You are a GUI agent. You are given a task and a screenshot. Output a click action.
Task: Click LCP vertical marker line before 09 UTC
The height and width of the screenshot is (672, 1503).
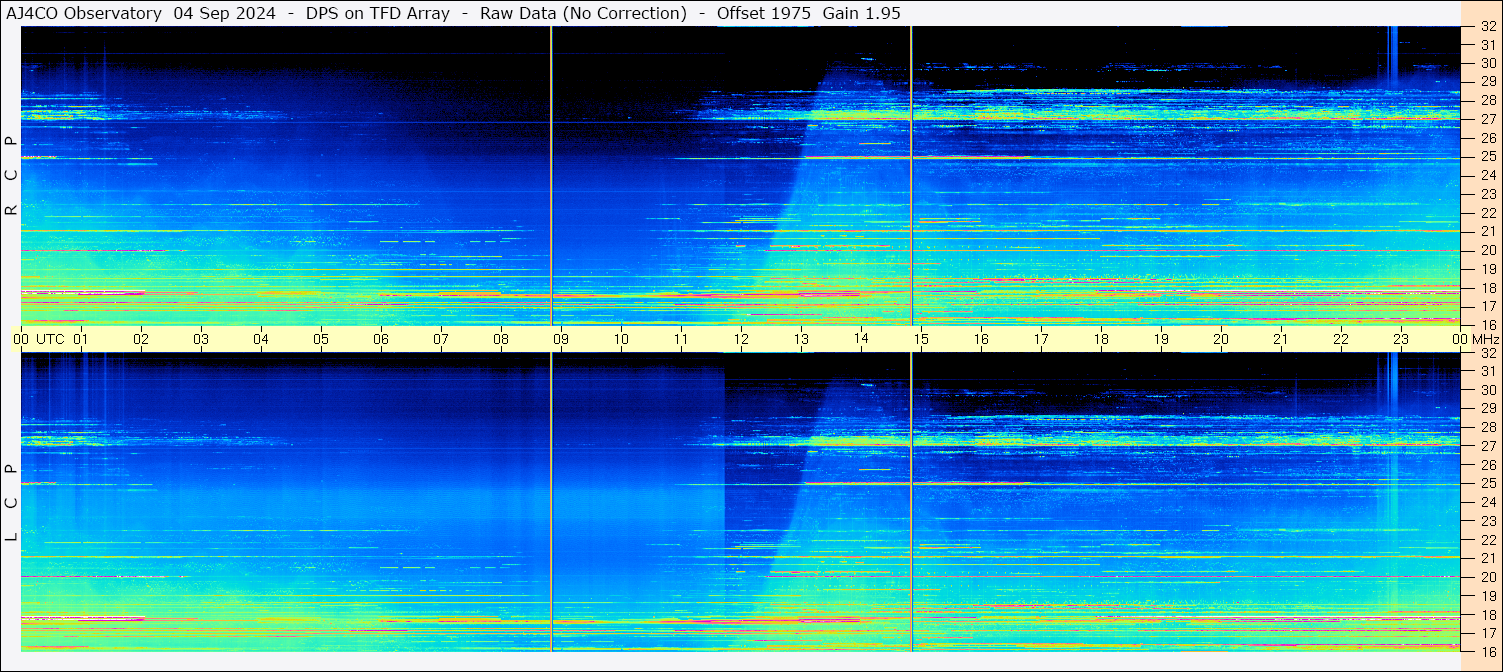click(x=551, y=502)
